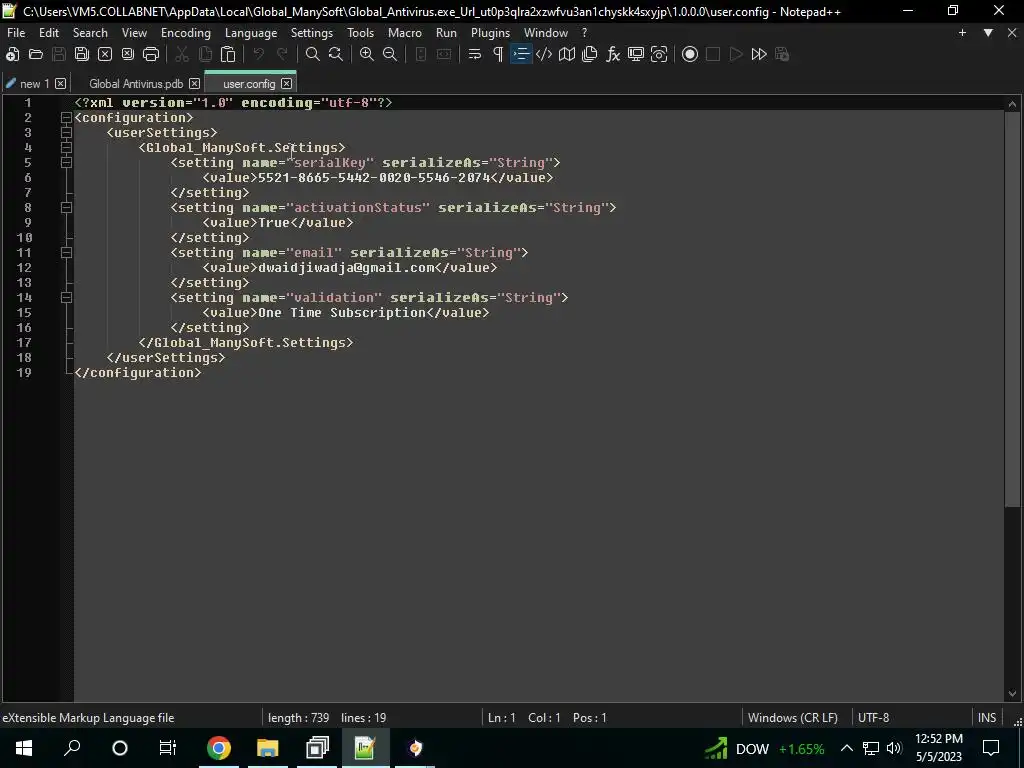Open the Function List fx icon

(613, 54)
